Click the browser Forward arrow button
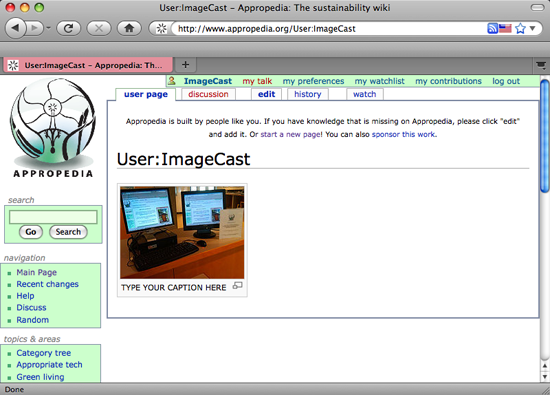Image resolution: width=550 pixels, height=395 pixels. pyautogui.click(x=35, y=28)
